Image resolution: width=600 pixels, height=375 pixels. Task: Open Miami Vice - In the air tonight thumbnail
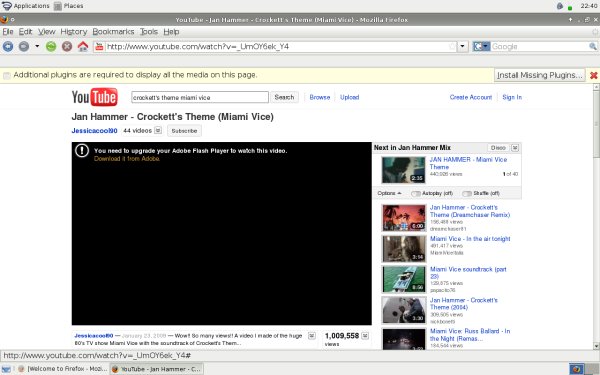point(403,249)
